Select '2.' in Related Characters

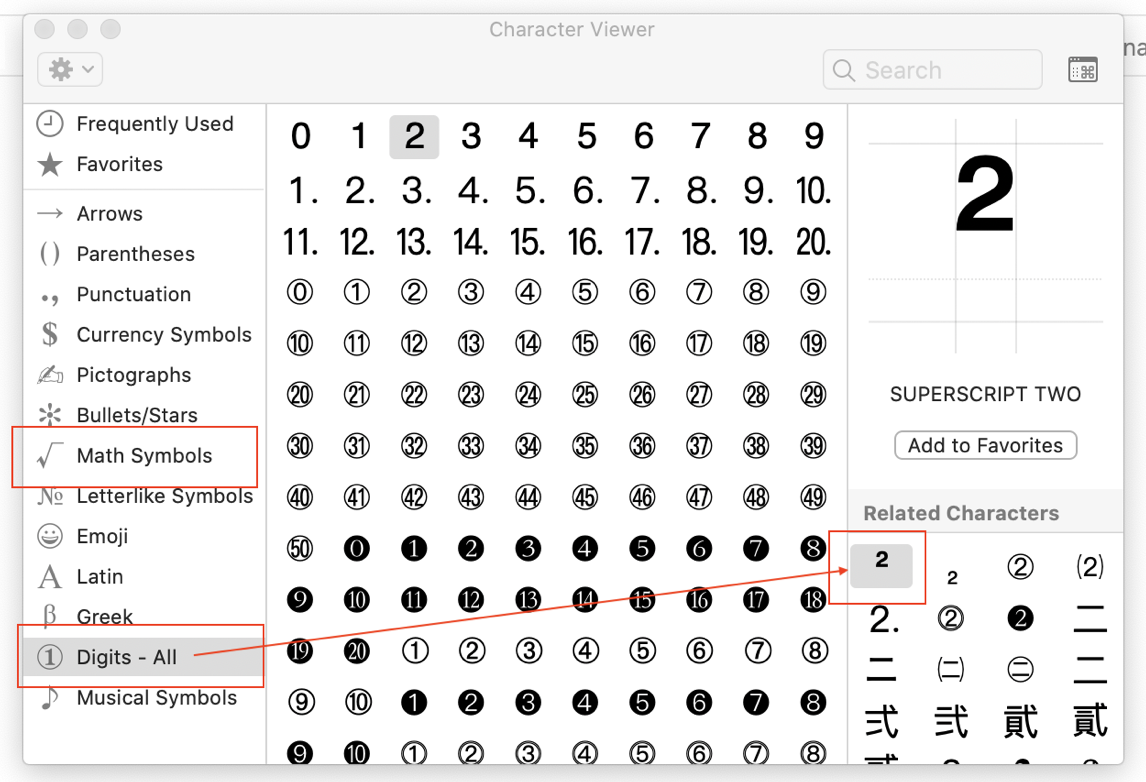884,618
